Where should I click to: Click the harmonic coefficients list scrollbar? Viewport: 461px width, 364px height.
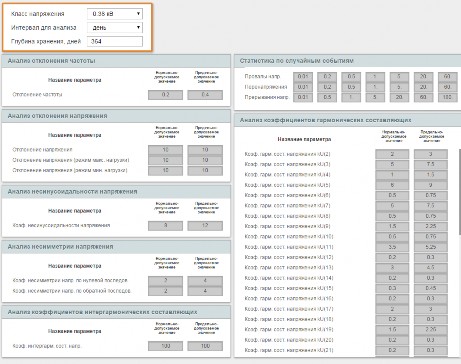pyautogui.click(x=460, y=192)
